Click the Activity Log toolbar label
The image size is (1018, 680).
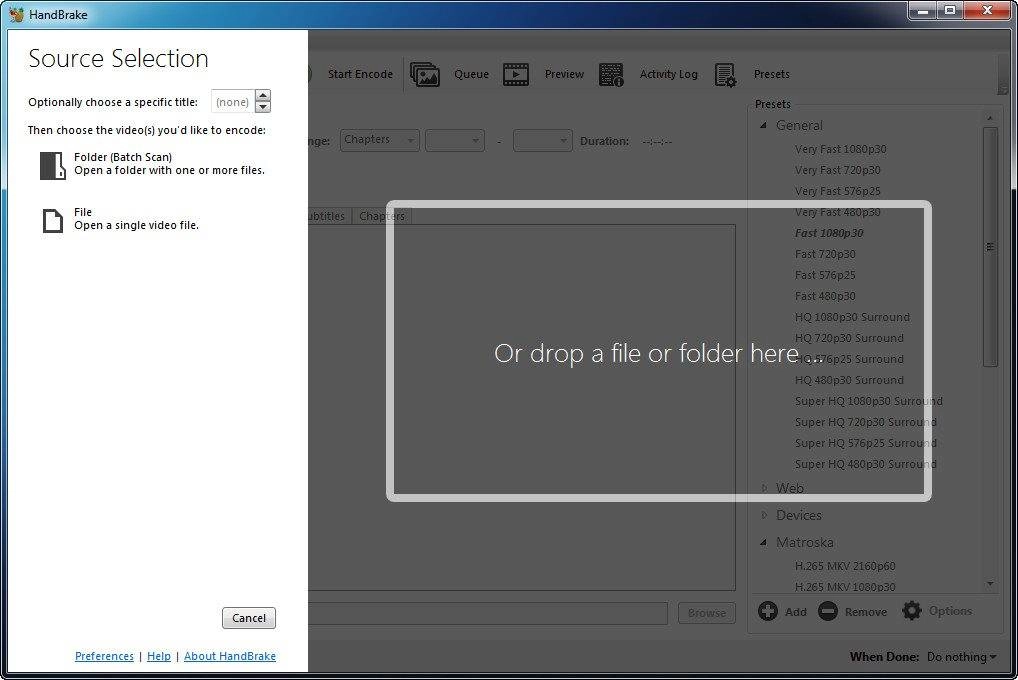669,74
